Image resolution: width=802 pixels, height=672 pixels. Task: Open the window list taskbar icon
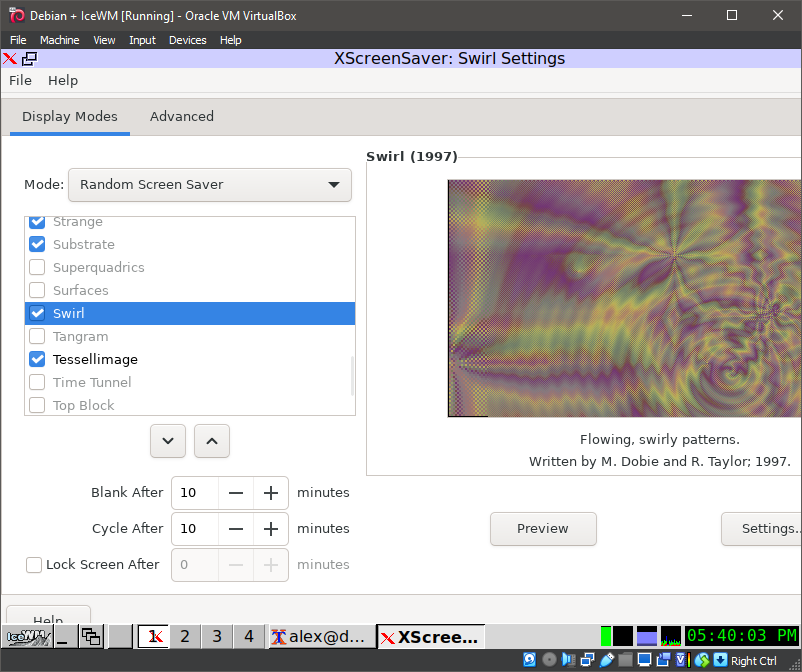click(91, 637)
